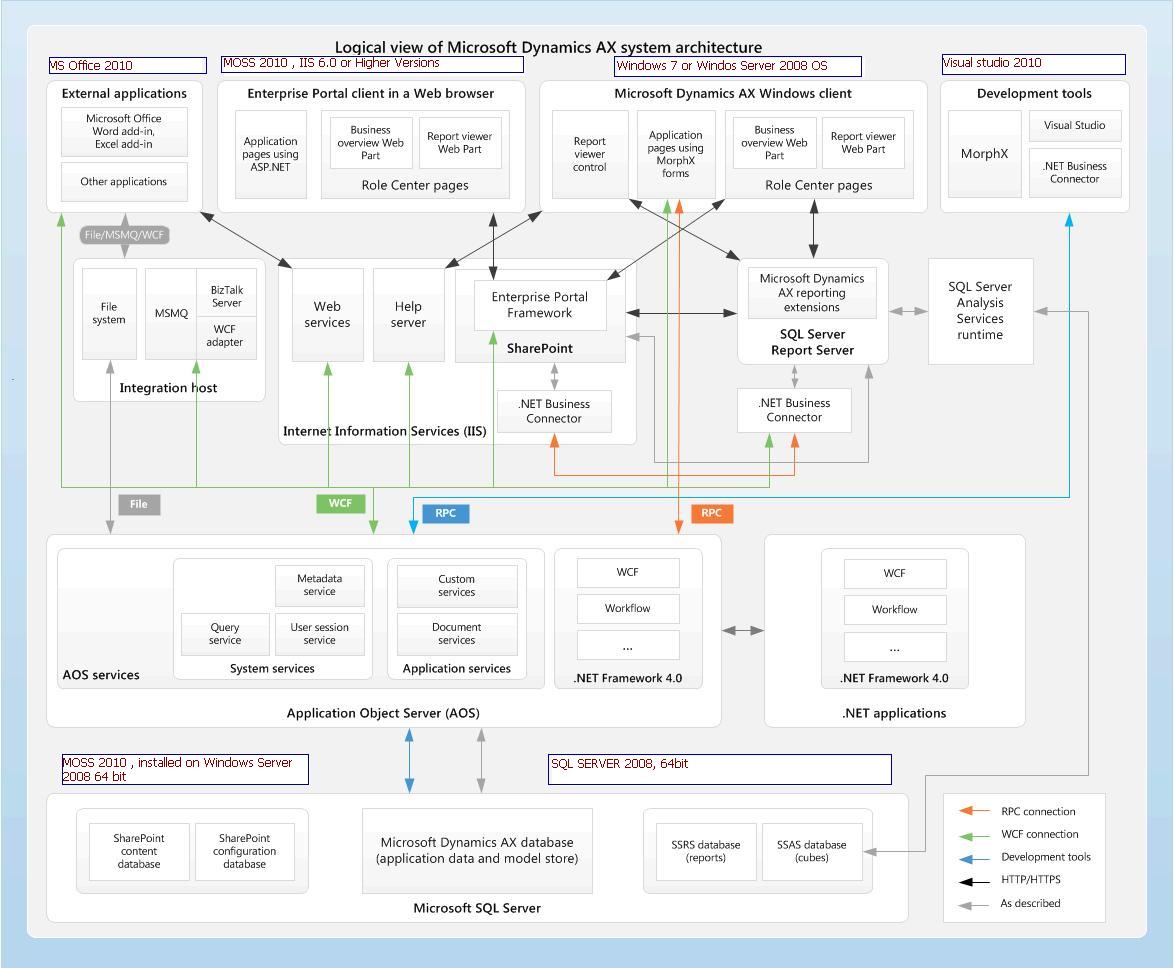
Task: Click the orange 'RPC' connection label
Action: pyautogui.click(x=711, y=514)
